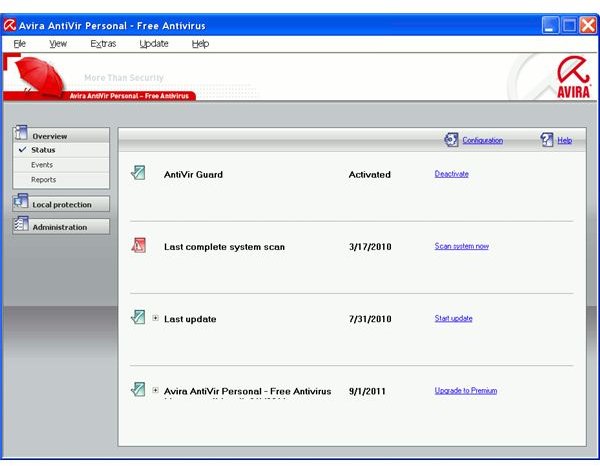The width and height of the screenshot is (600, 466).
Task: Close the Avira window
Action: [588, 25]
